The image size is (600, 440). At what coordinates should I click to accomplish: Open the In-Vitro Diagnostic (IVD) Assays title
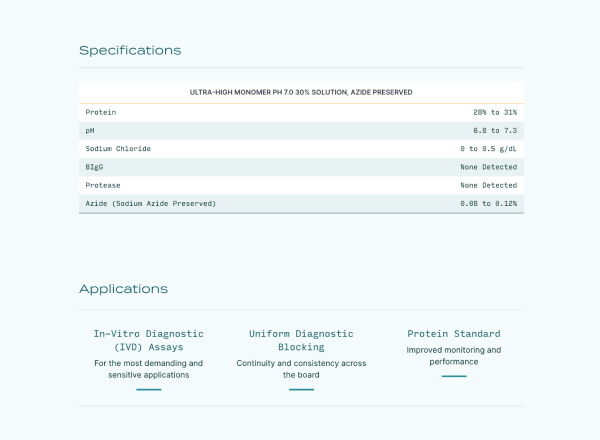coord(148,340)
